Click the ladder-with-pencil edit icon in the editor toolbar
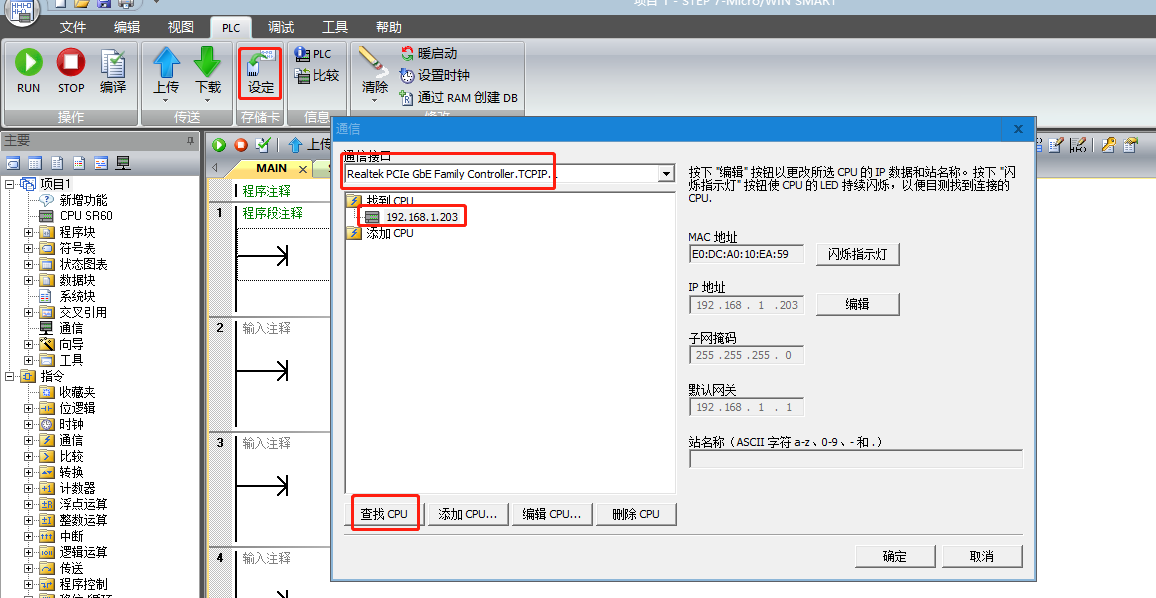Viewport: 1156px width, 598px height. coord(1078,145)
